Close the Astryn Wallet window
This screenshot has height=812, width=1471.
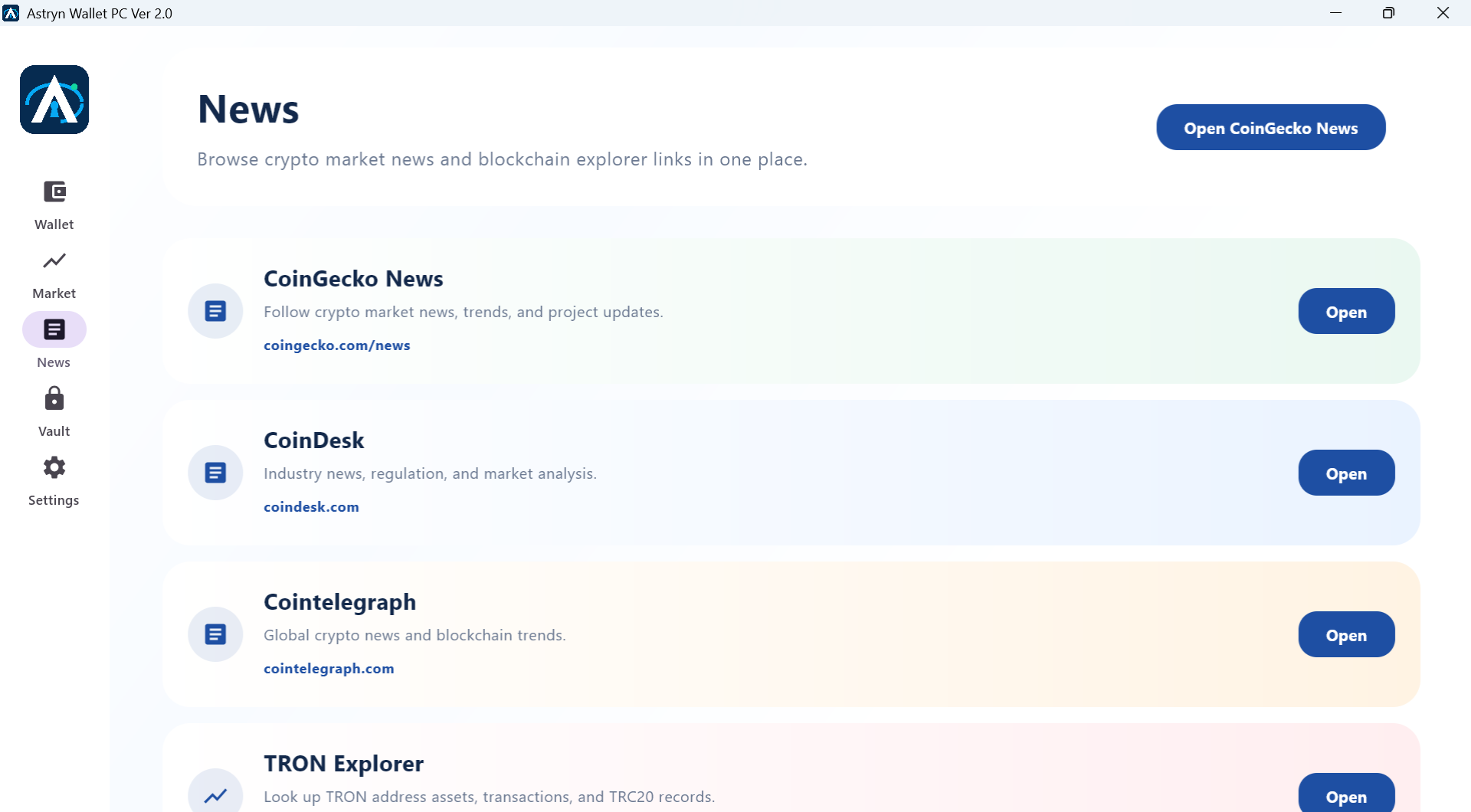(1443, 13)
